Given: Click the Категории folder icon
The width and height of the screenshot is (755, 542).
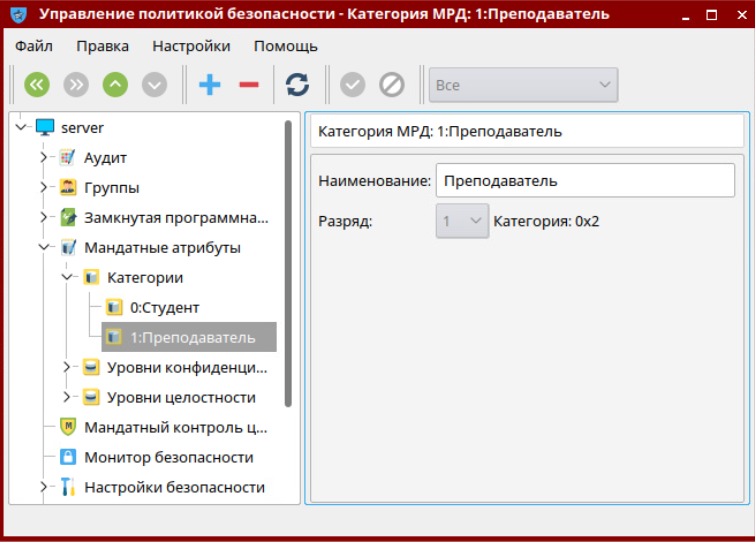Looking at the screenshot, I should coord(91,277).
